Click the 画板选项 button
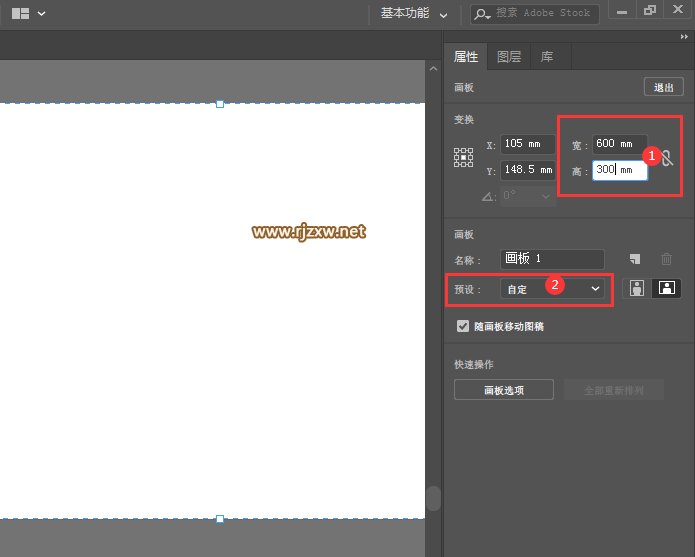The width and height of the screenshot is (695, 557). coord(504,390)
